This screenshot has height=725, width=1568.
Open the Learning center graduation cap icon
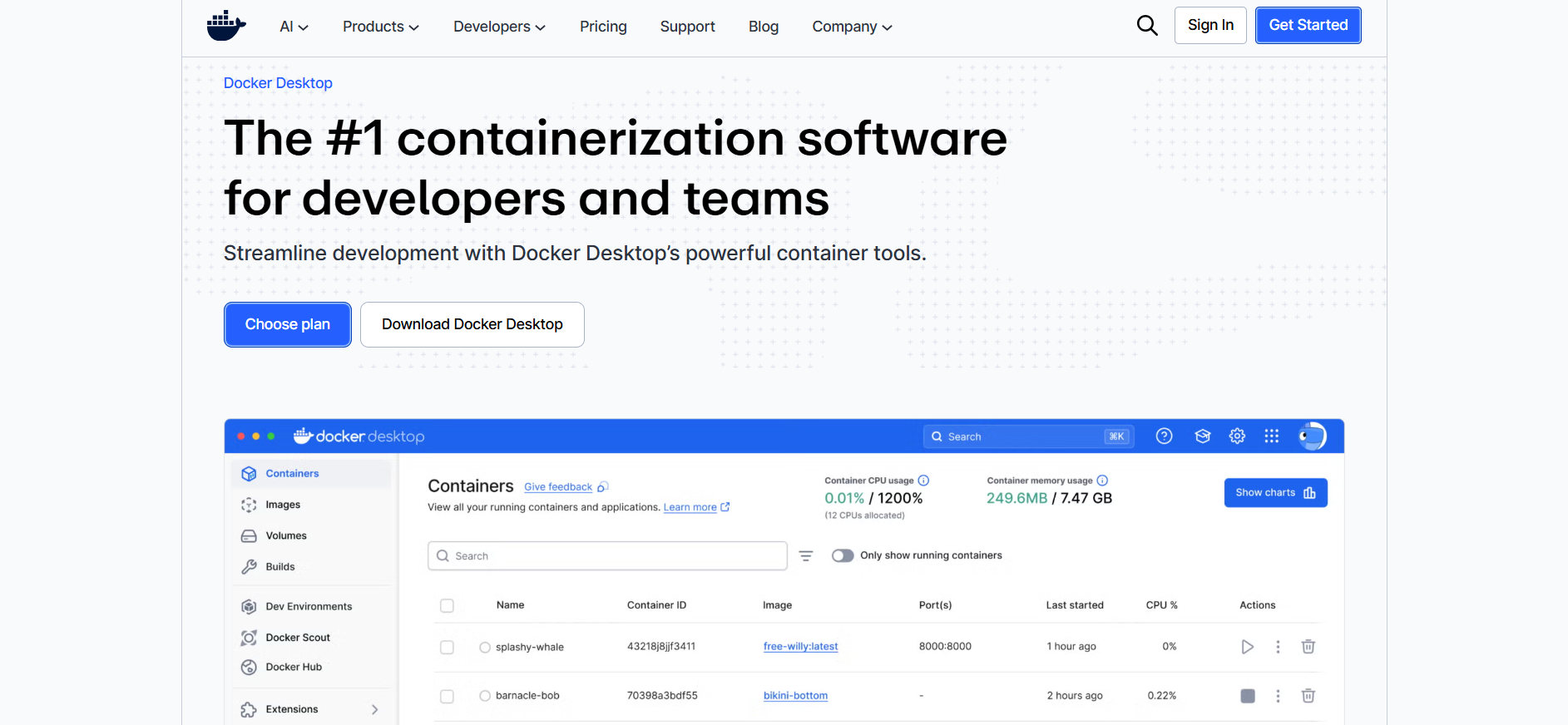coord(1203,436)
